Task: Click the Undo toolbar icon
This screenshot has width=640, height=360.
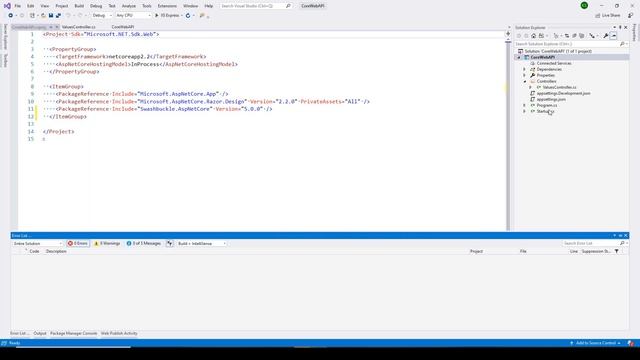Action: click(68, 15)
